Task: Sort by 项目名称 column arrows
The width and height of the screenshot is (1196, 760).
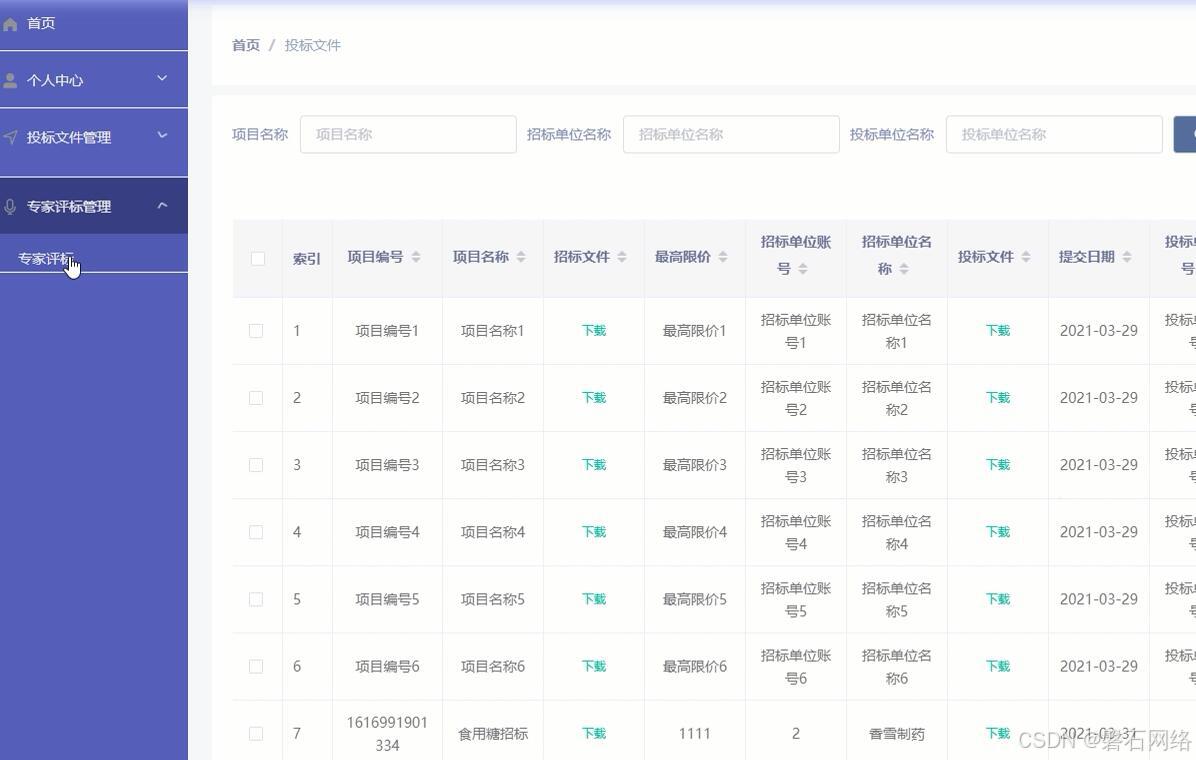Action: click(521, 257)
